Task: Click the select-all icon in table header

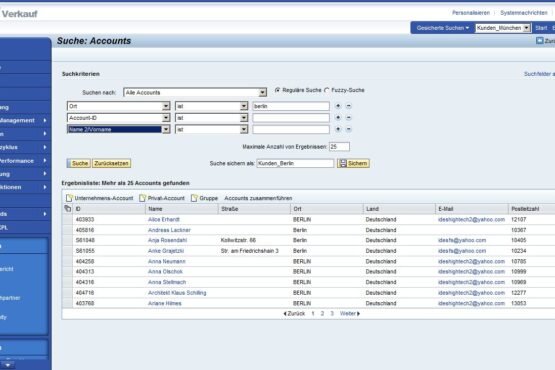Action: pos(68,209)
